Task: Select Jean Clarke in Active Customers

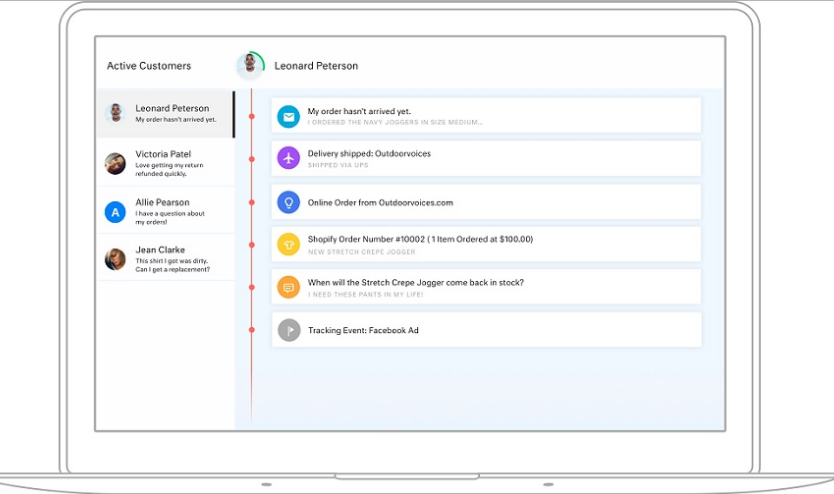Action: point(165,258)
